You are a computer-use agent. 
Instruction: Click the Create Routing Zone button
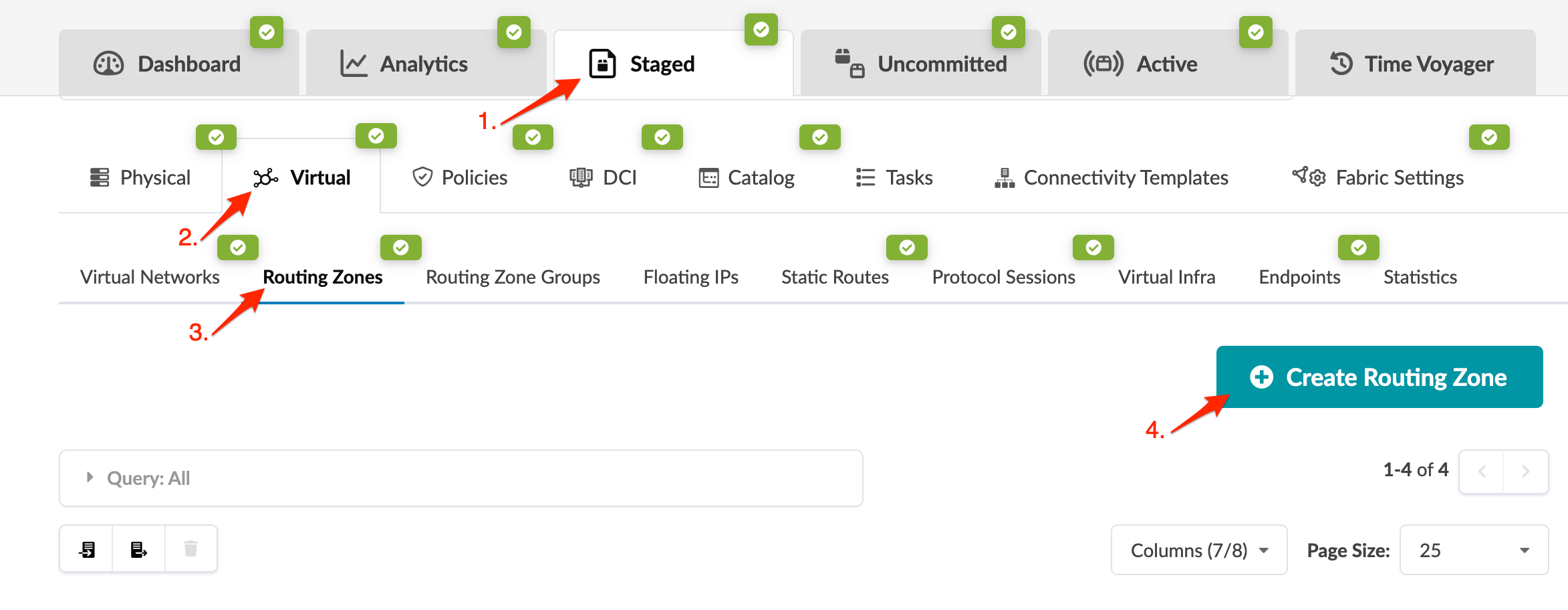[x=1379, y=377]
